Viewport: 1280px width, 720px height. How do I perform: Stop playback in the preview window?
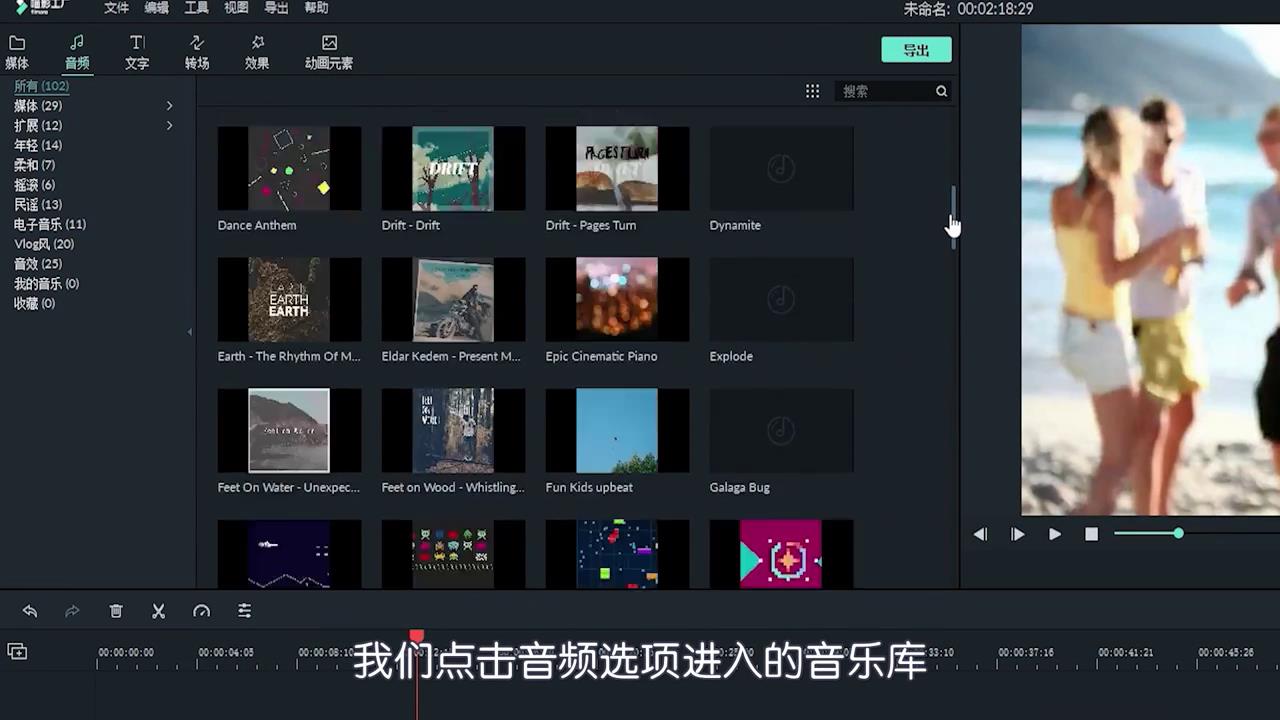[1091, 534]
